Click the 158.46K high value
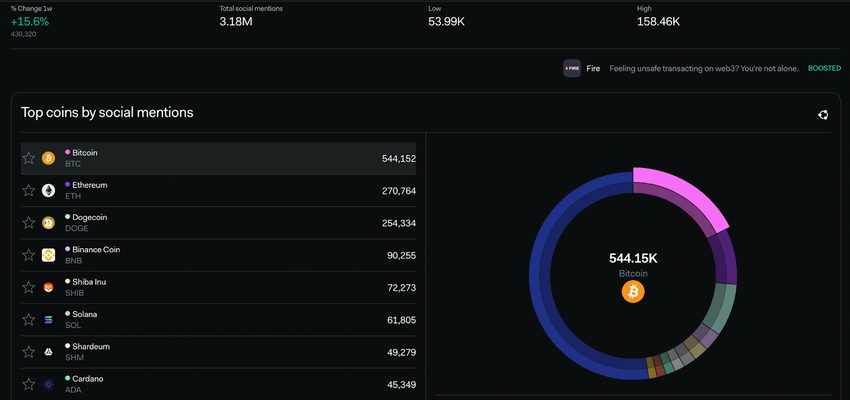This screenshot has width=850, height=400. point(658,22)
